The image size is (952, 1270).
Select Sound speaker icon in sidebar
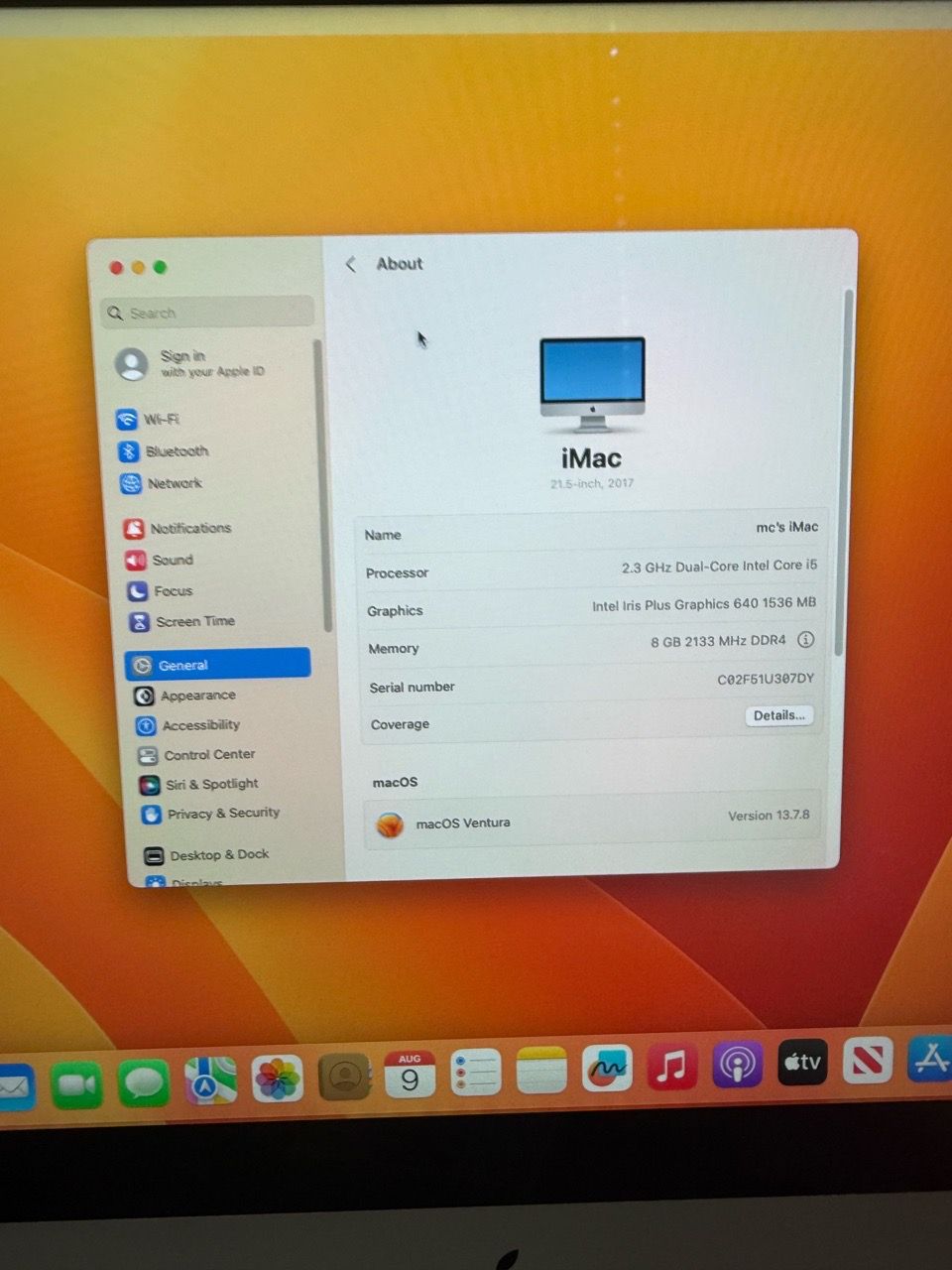point(136,561)
